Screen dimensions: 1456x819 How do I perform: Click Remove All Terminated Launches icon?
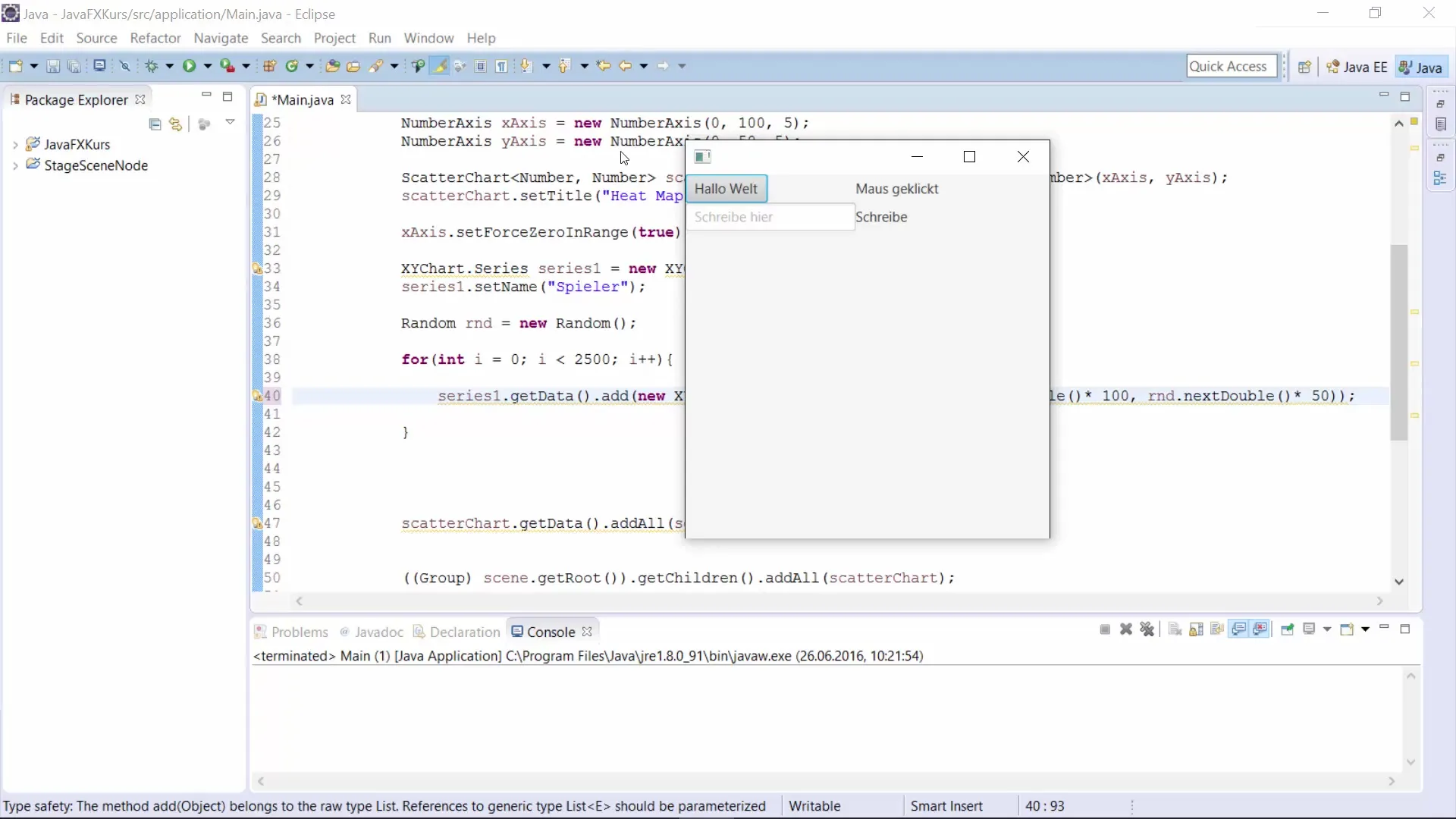tap(1147, 629)
